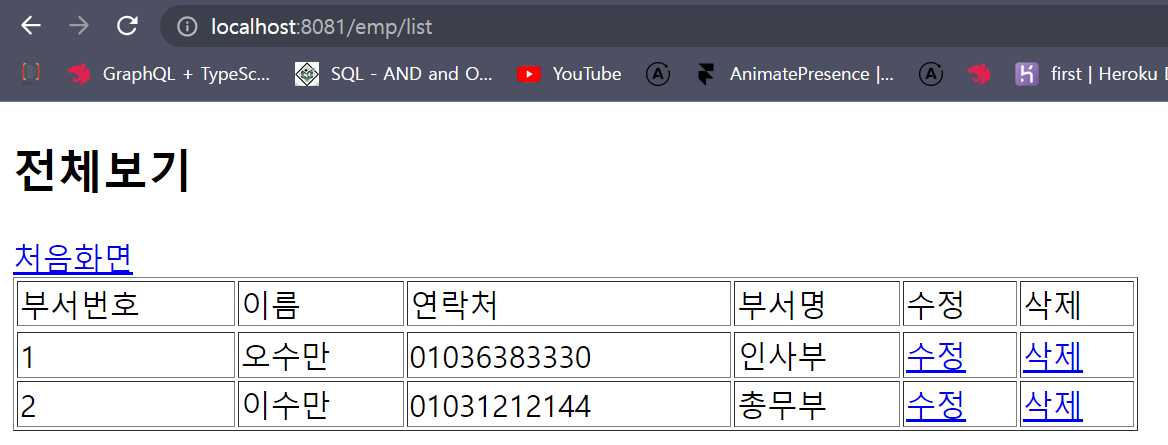Click department number 2 cell
Viewport: 1168px width, 445px height.
pyautogui.click(x=126, y=404)
